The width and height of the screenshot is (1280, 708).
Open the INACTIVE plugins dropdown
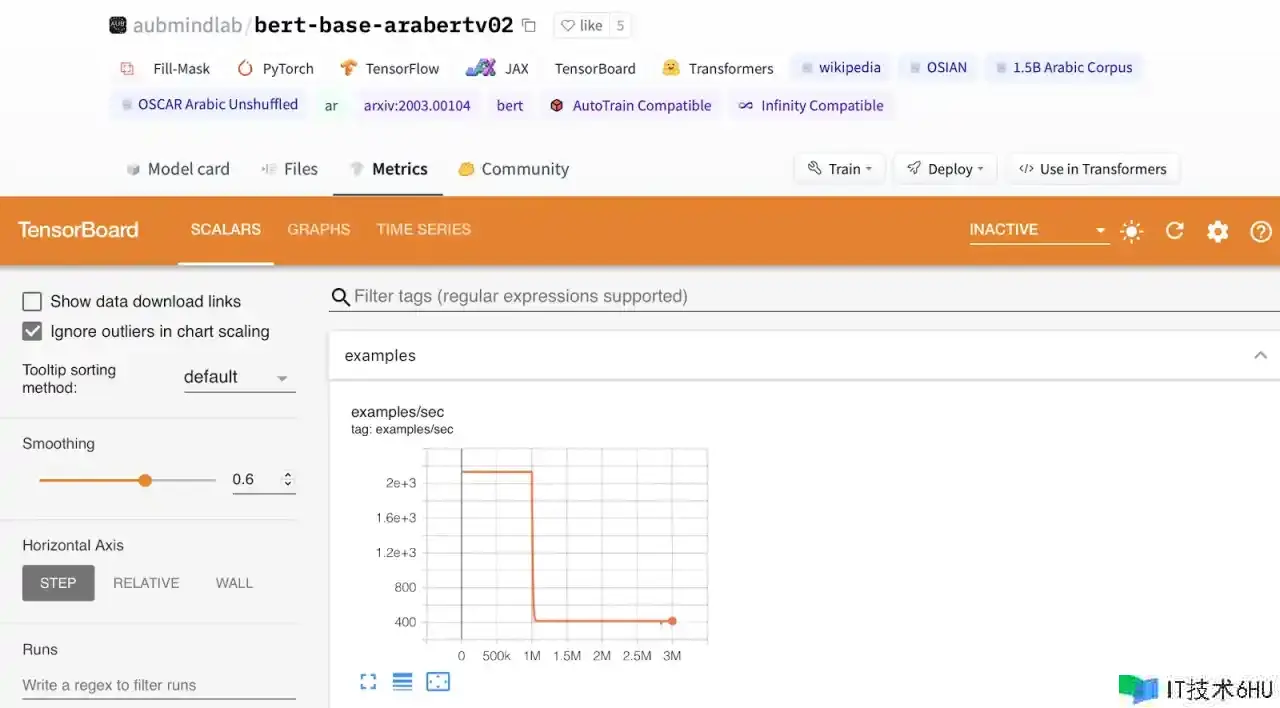coord(1038,230)
